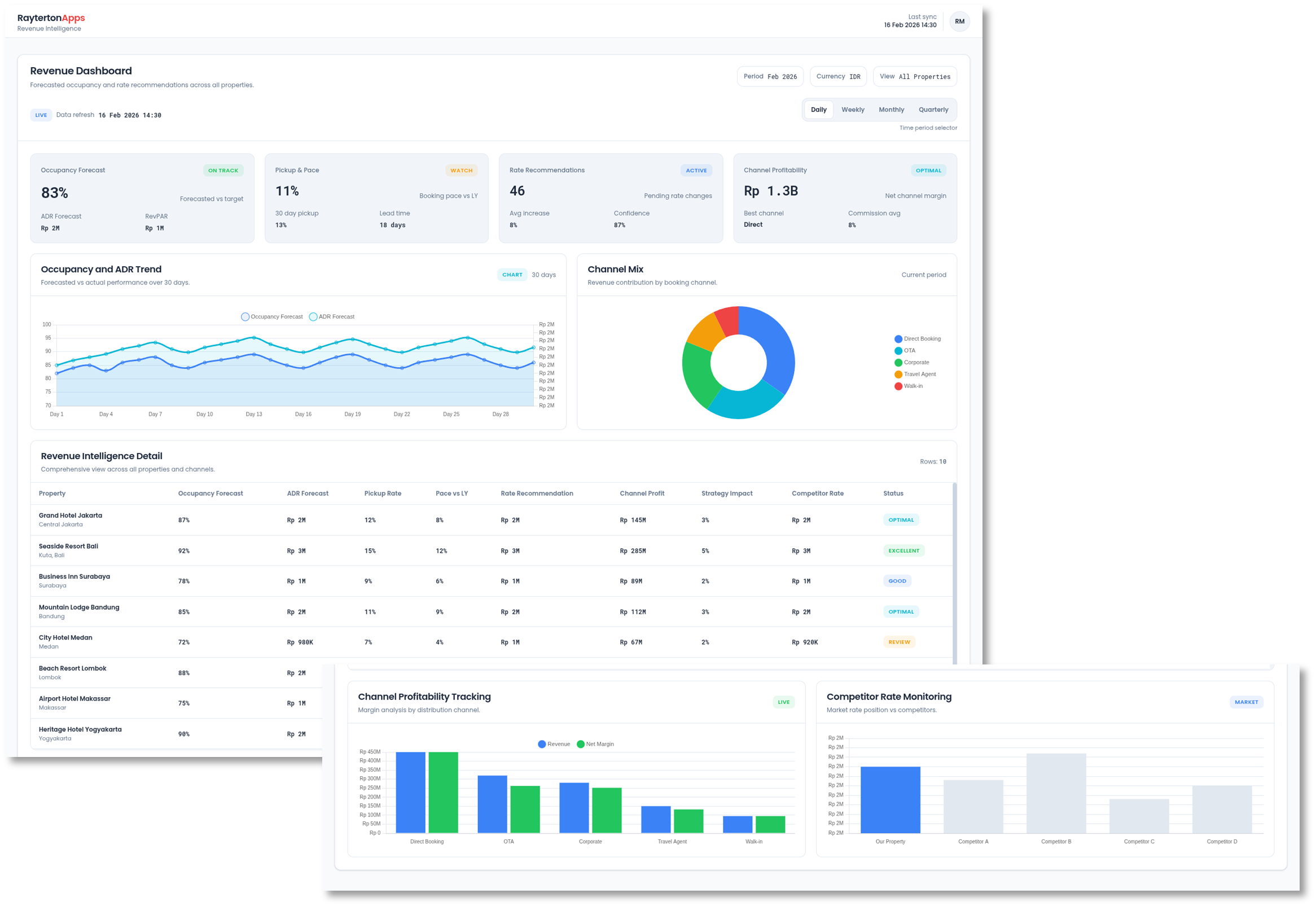1316x907 pixels.
Task: Click the ACTIVE badge on Rate Recommendations
Action: [696, 170]
